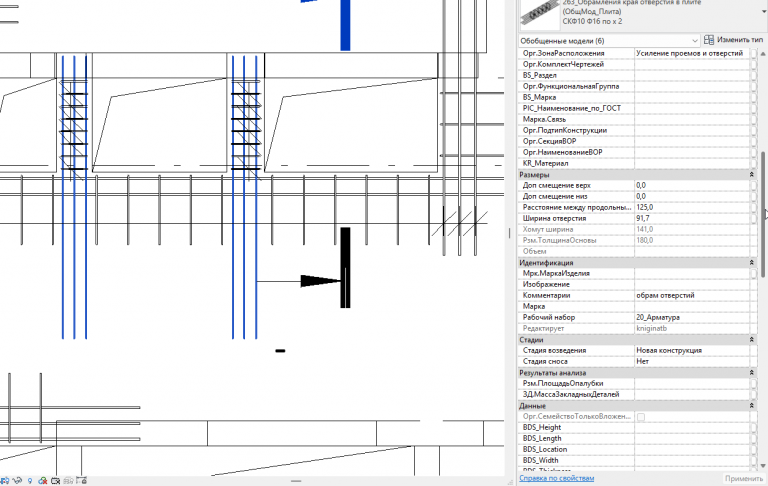Image resolution: width=768 pixels, height=486 pixels.
Task: Collapse the Стадии section
Action: [x=751, y=340]
